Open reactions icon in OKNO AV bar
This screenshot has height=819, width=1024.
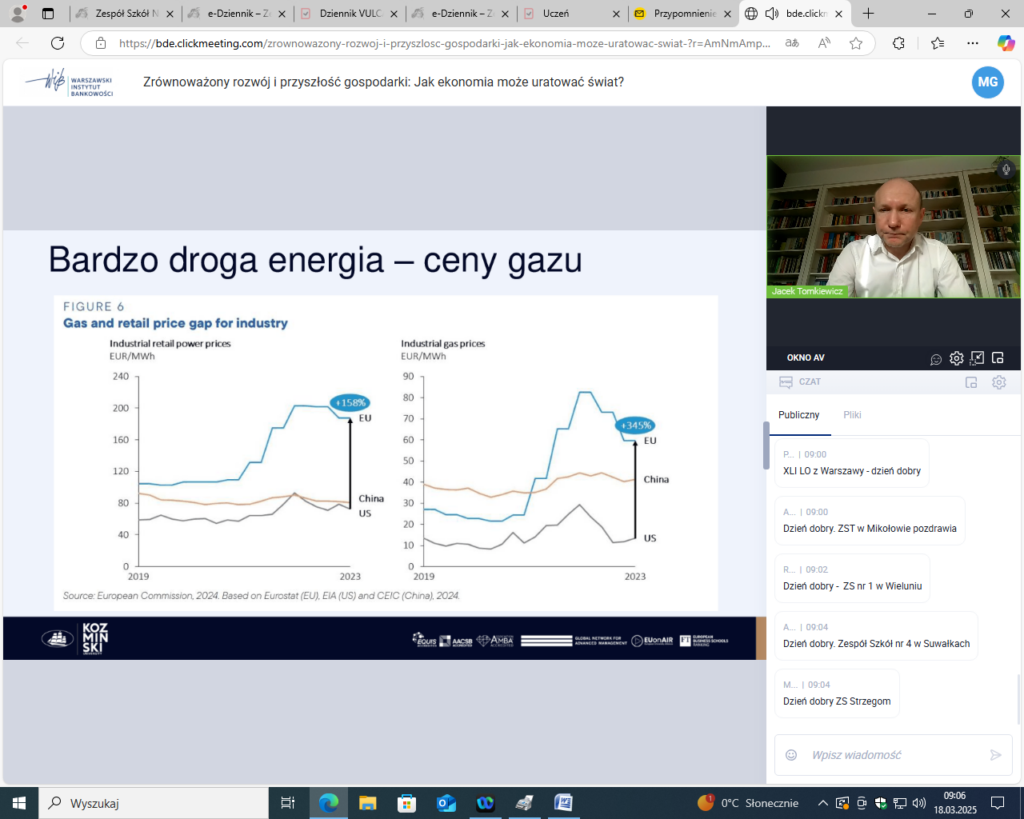point(936,359)
